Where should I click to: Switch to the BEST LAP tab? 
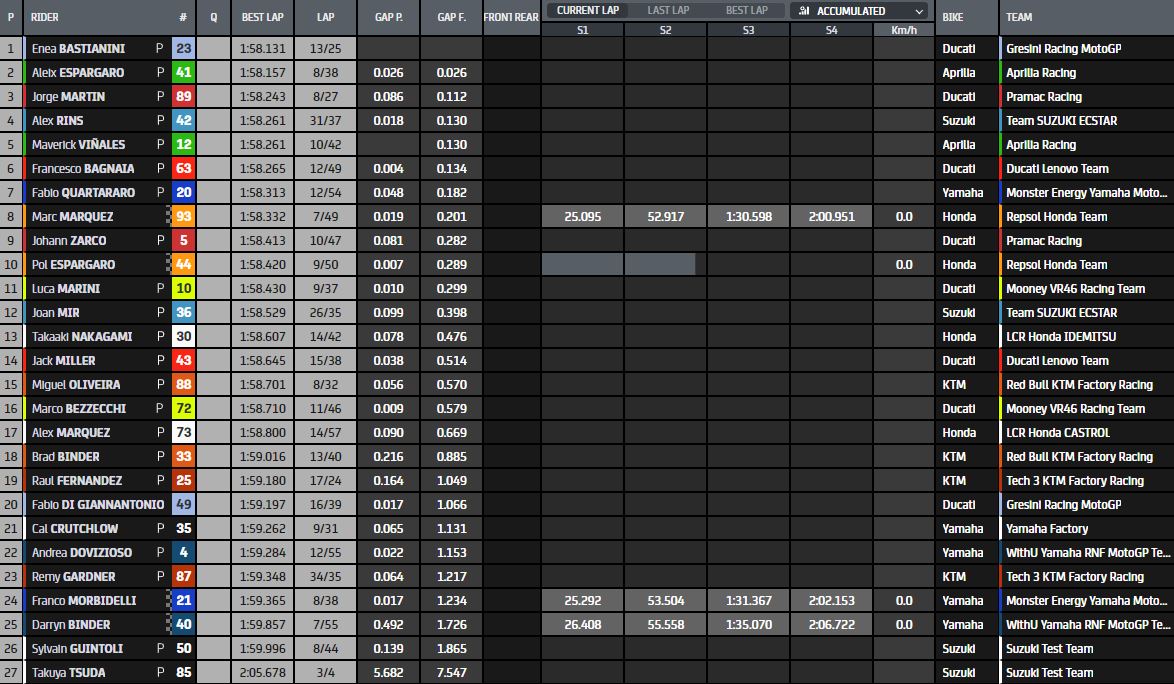pos(746,10)
